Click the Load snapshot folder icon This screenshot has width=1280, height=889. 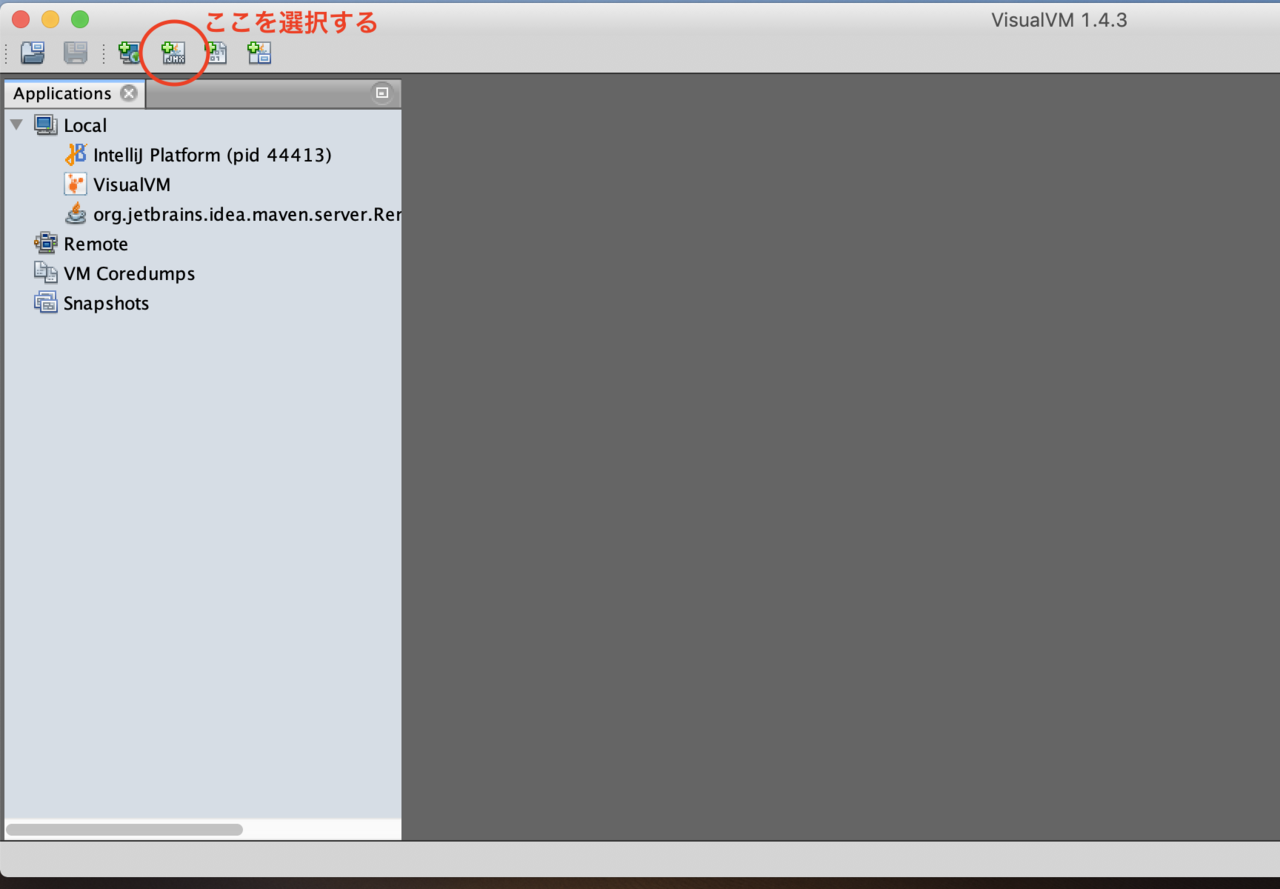point(33,53)
